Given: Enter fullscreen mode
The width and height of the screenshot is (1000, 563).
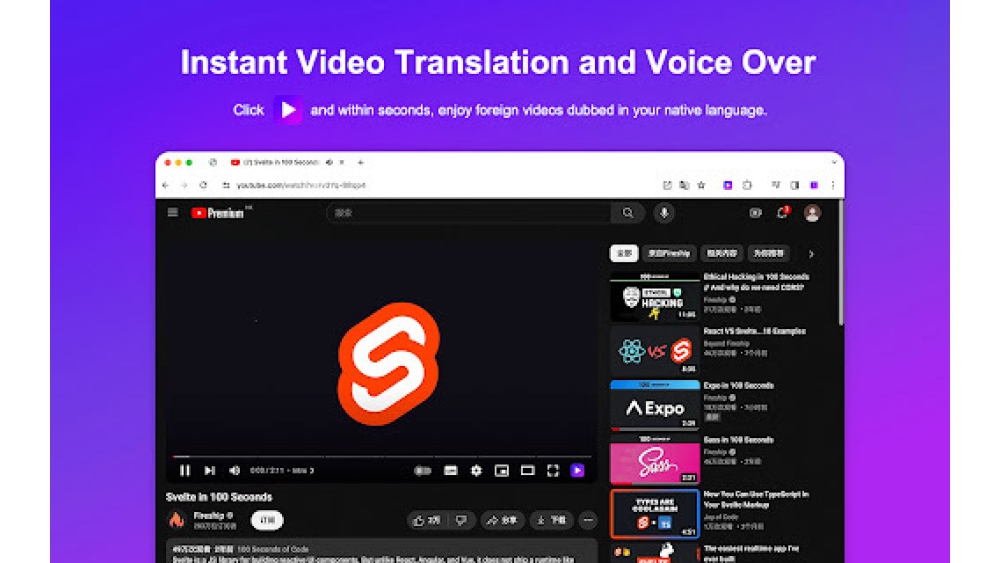Looking at the screenshot, I should point(553,471).
